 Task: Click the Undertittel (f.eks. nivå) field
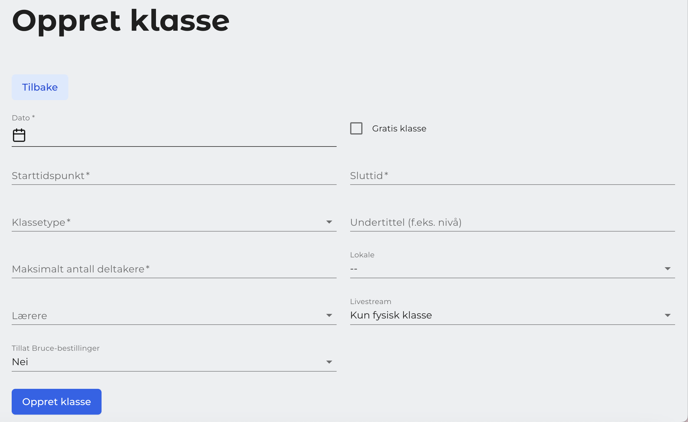click(512, 222)
